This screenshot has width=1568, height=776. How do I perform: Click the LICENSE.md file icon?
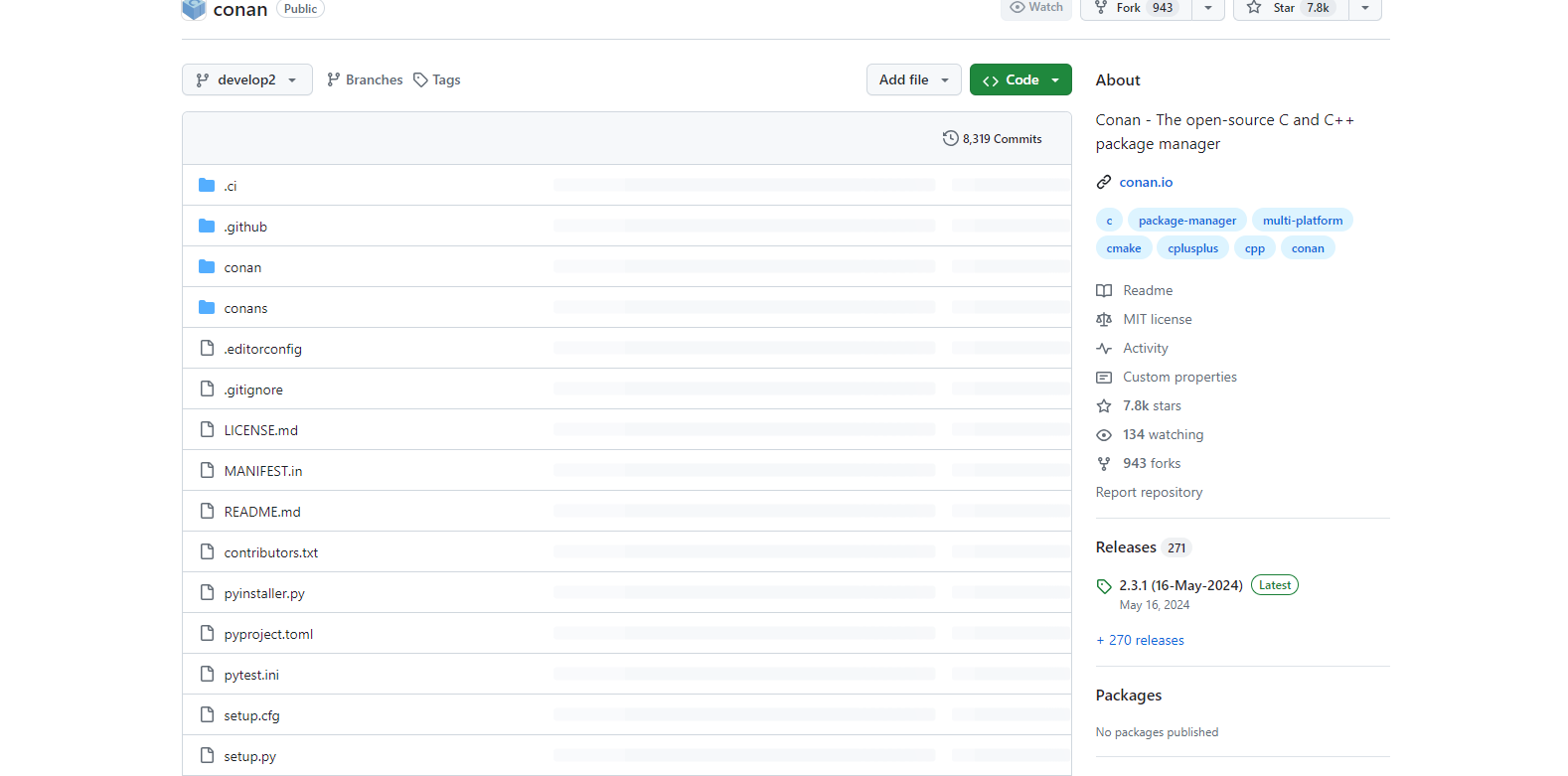pyautogui.click(x=207, y=429)
